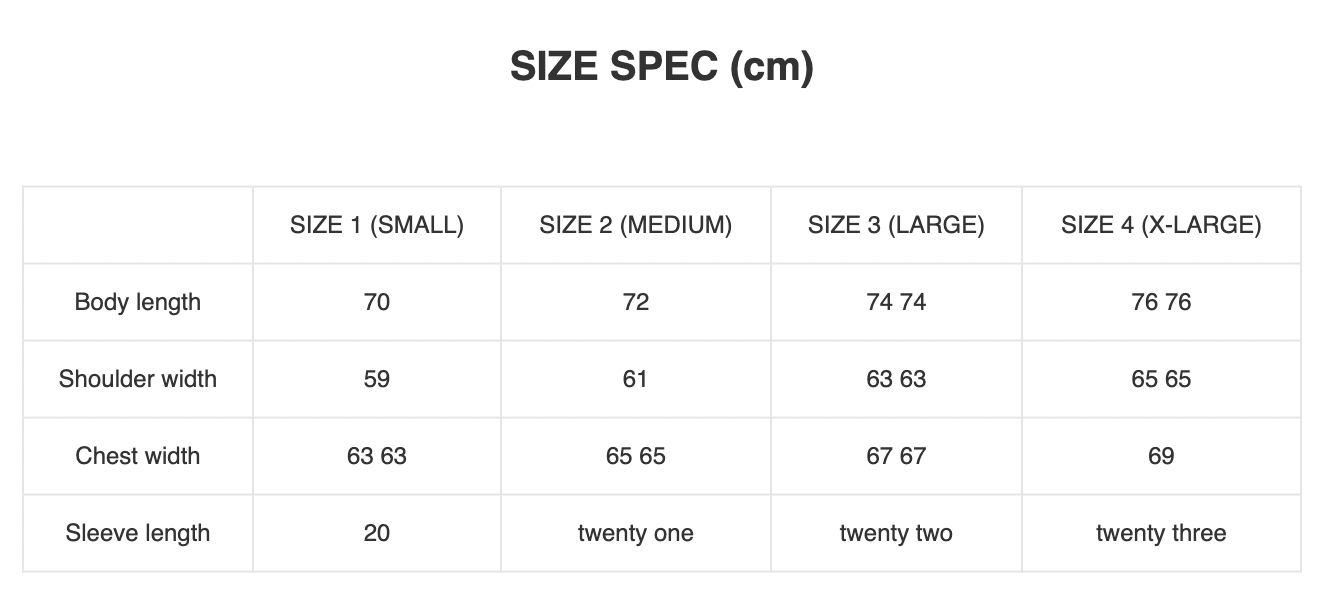Select the "twenty one" sleeve length cell
This screenshot has width=1324, height=596.
tap(636, 533)
